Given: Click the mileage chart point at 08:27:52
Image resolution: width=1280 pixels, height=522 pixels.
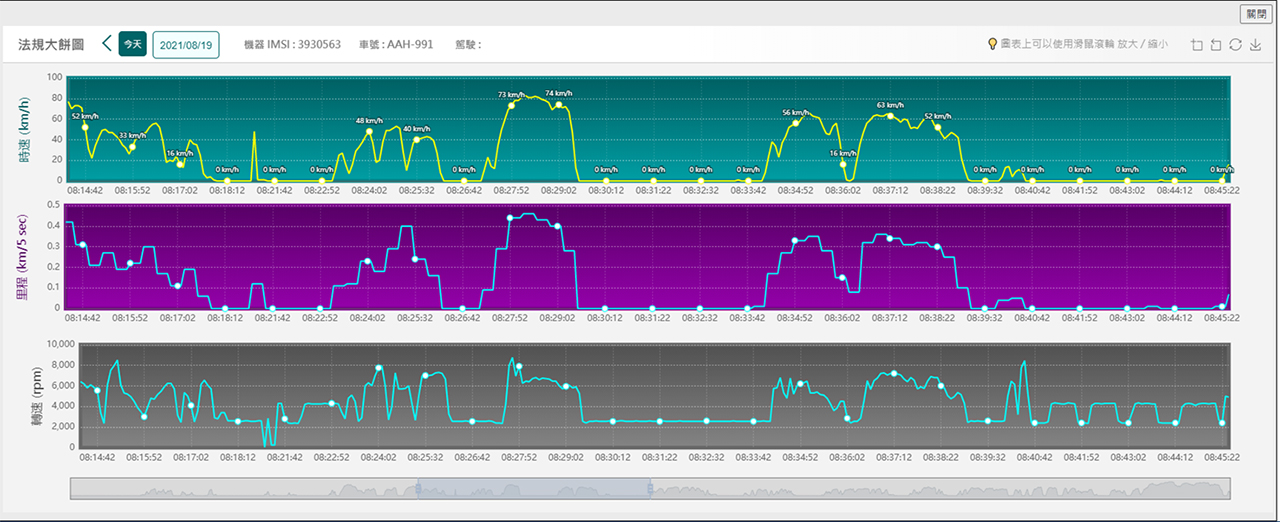Looking at the screenshot, I should click(x=510, y=217).
